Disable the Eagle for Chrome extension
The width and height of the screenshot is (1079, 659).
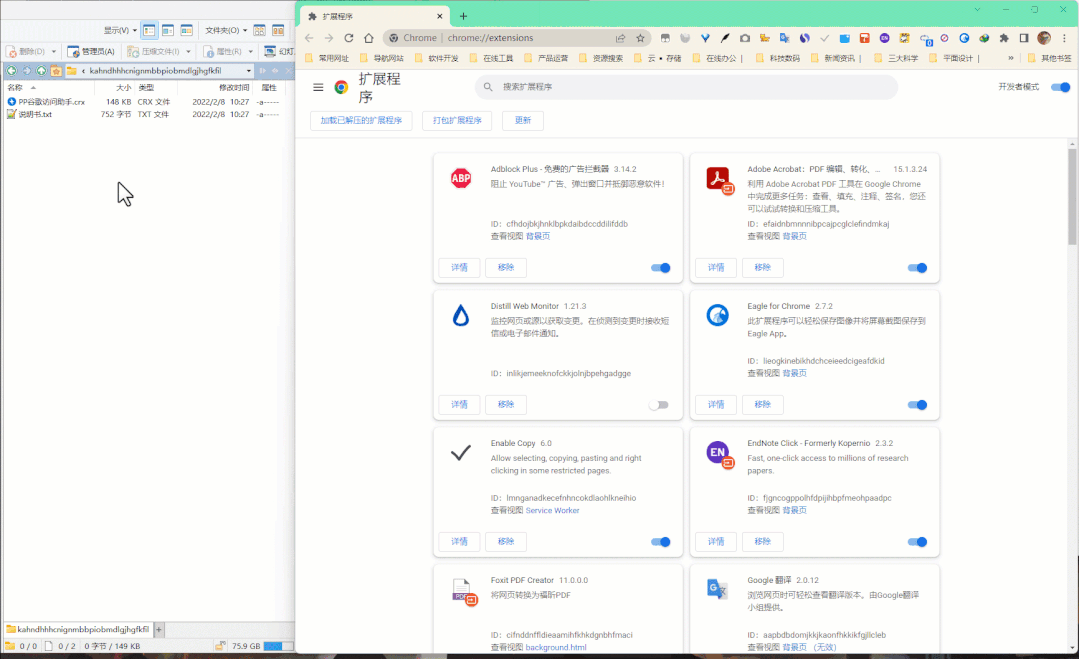[917, 404]
